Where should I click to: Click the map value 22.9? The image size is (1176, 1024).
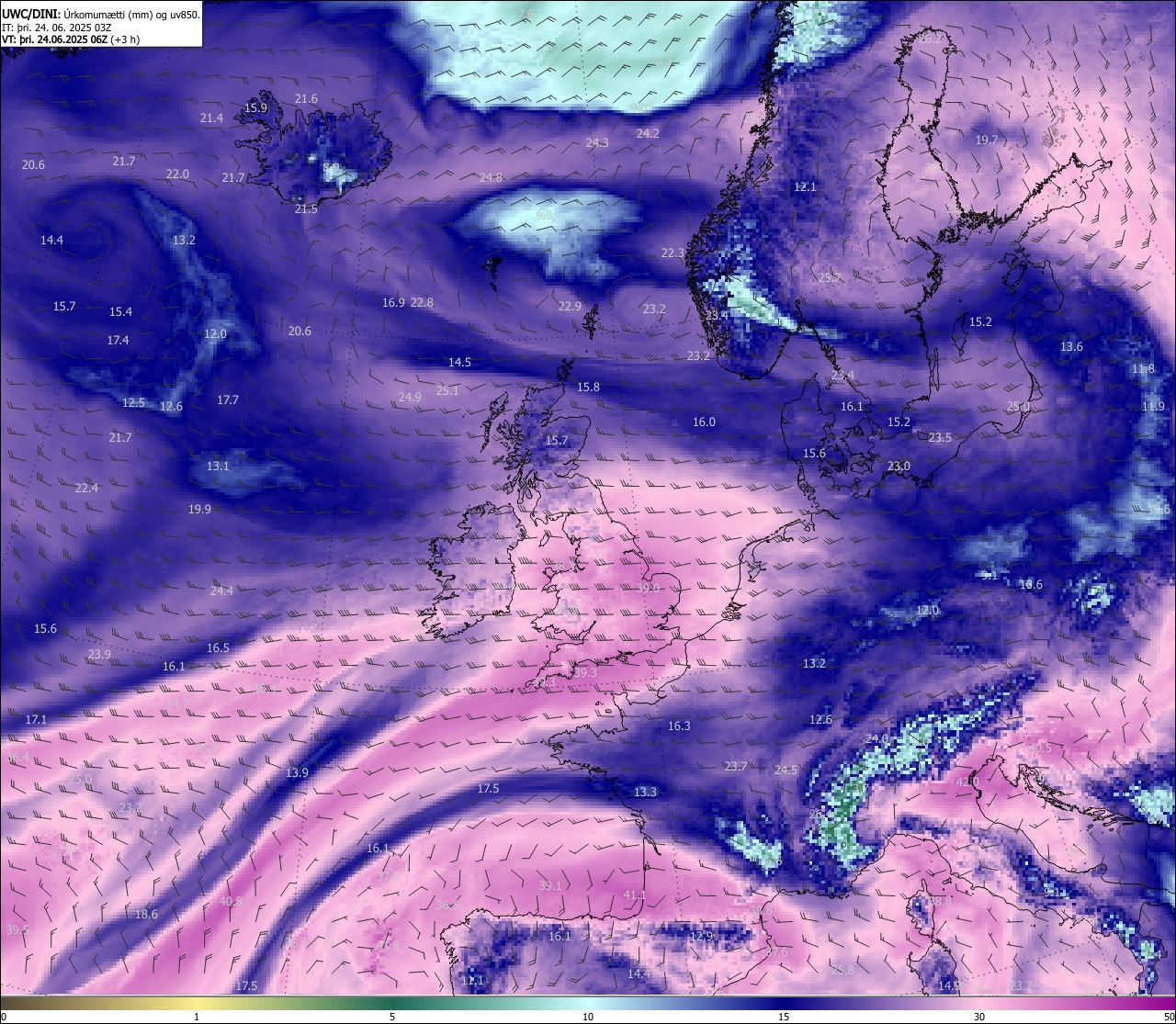pos(570,307)
